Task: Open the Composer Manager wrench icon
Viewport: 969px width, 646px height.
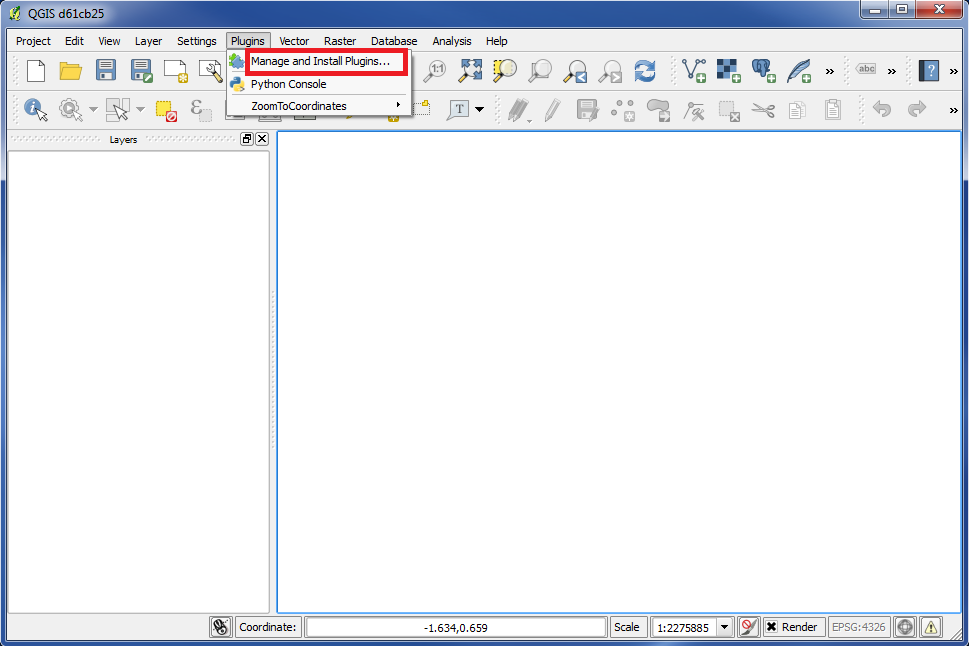Action: tap(210, 70)
